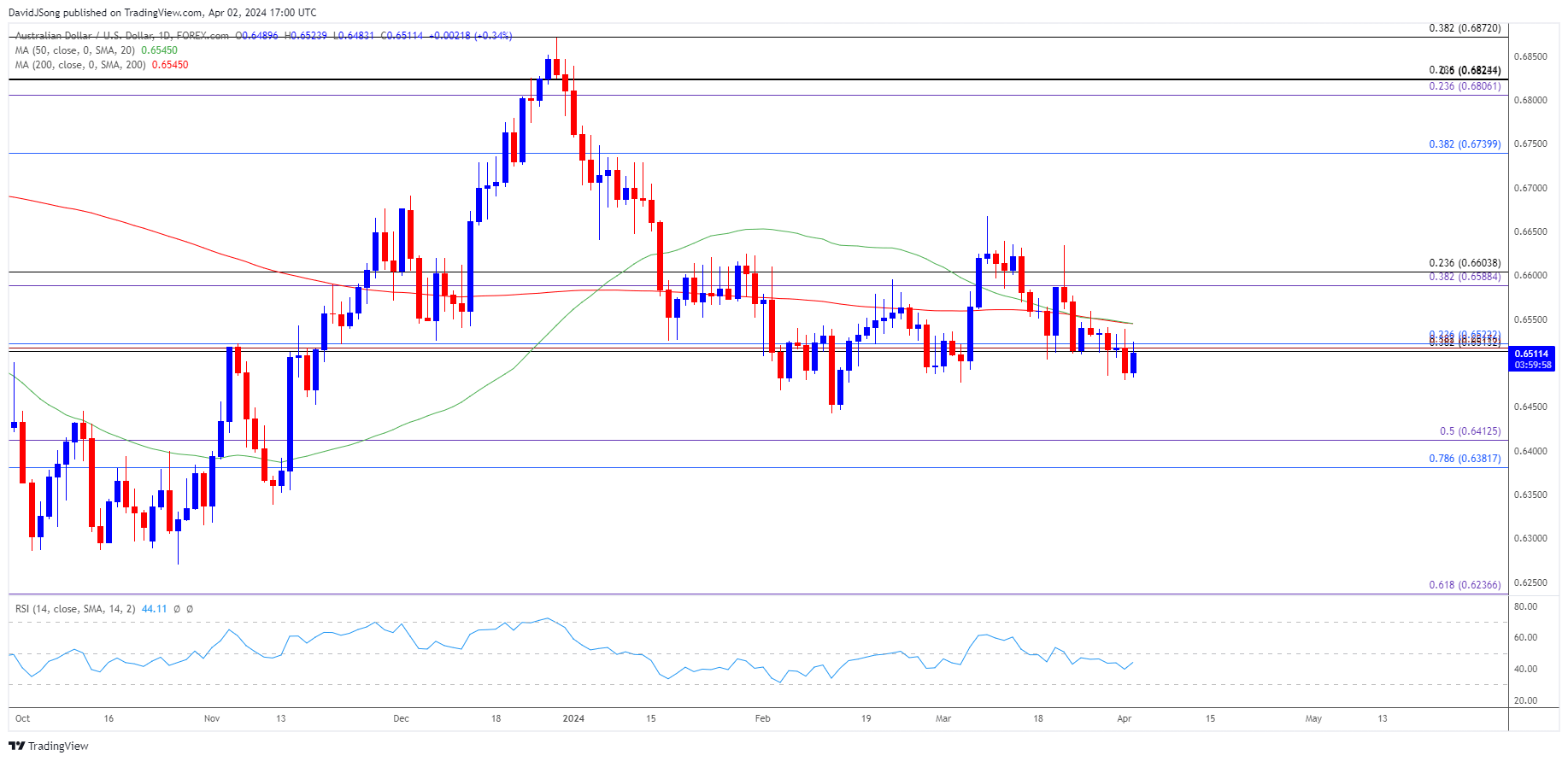
Task: Select the MA (200, close, 0, SMA, 200) legend
Action: click(x=81, y=65)
